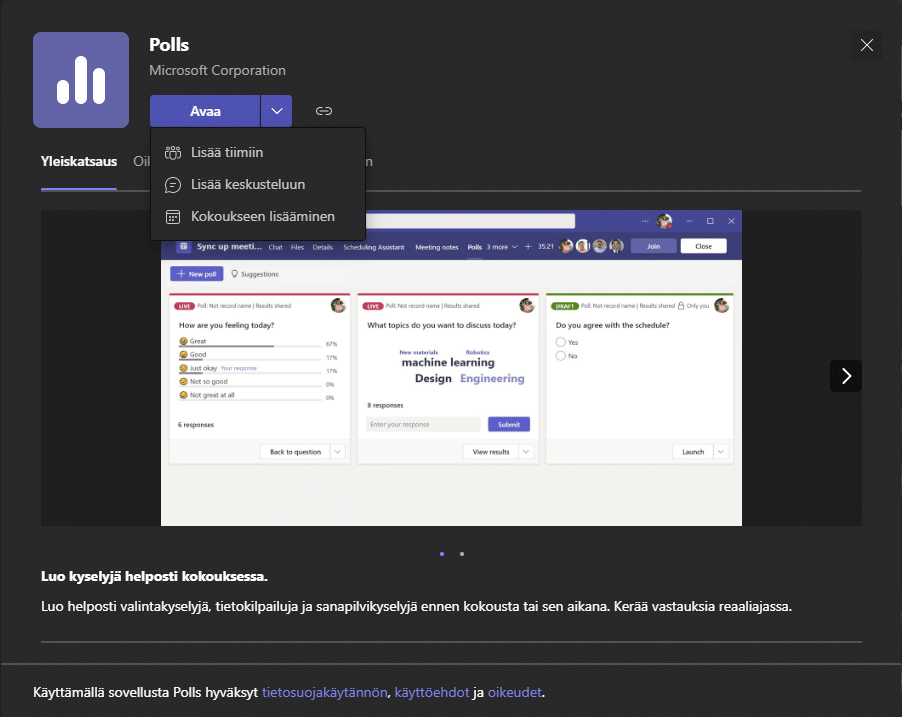This screenshot has width=902, height=717.
Task: Show next screenshot with right chevron
Action: (846, 376)
